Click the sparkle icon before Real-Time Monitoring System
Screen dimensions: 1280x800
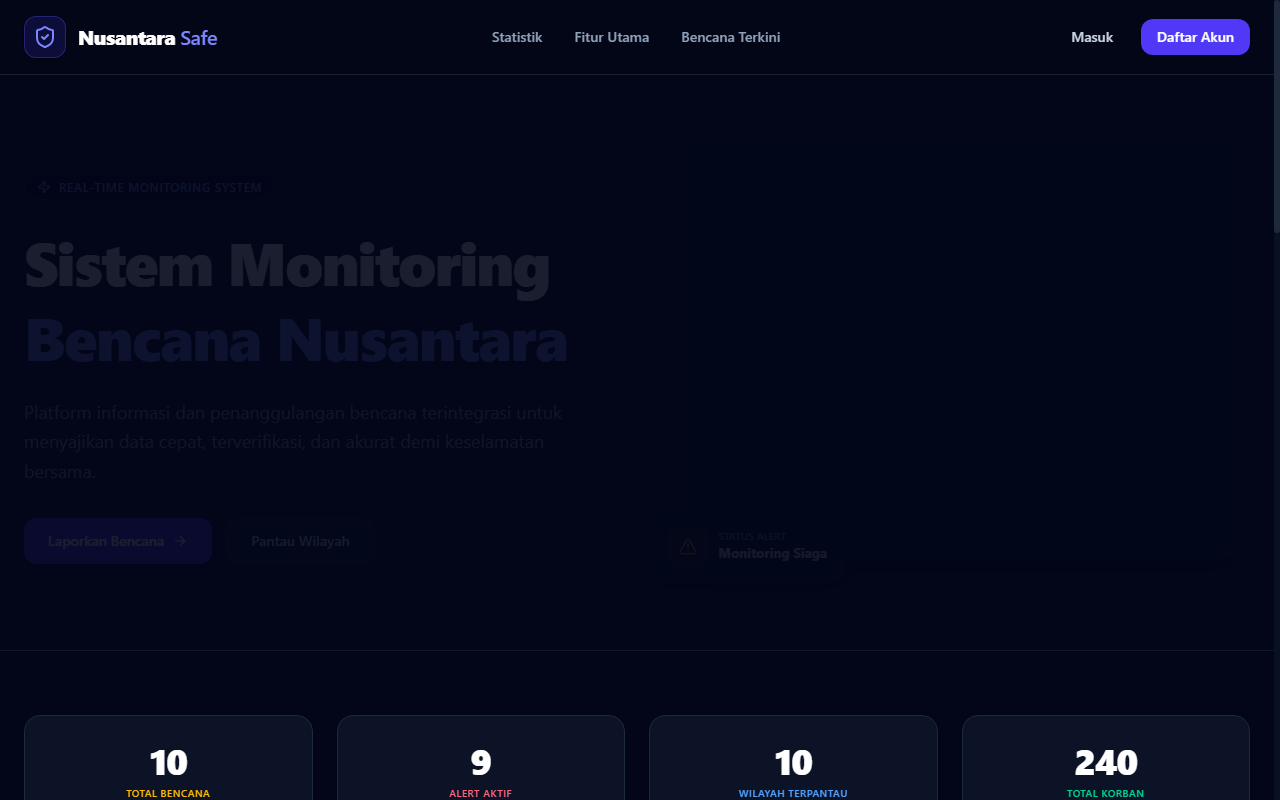pos(44,187)
